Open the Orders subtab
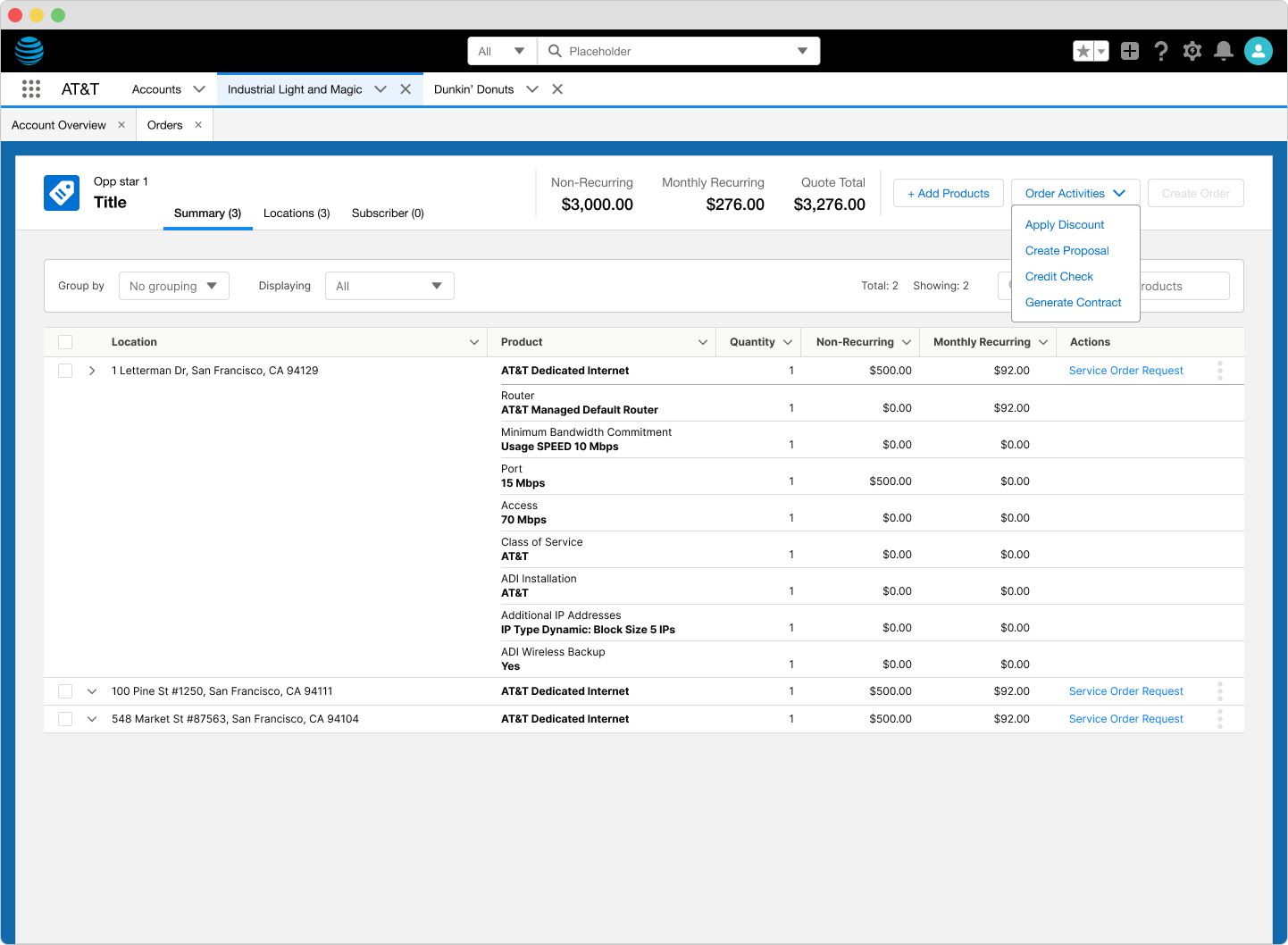The image size is (1288, 945). (x=165, y=125)
